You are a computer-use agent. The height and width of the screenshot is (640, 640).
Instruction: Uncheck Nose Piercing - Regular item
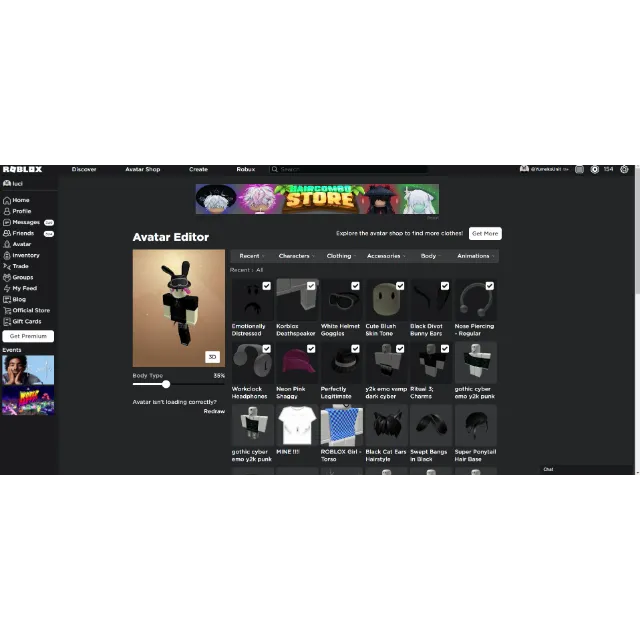tap(489, 286)
